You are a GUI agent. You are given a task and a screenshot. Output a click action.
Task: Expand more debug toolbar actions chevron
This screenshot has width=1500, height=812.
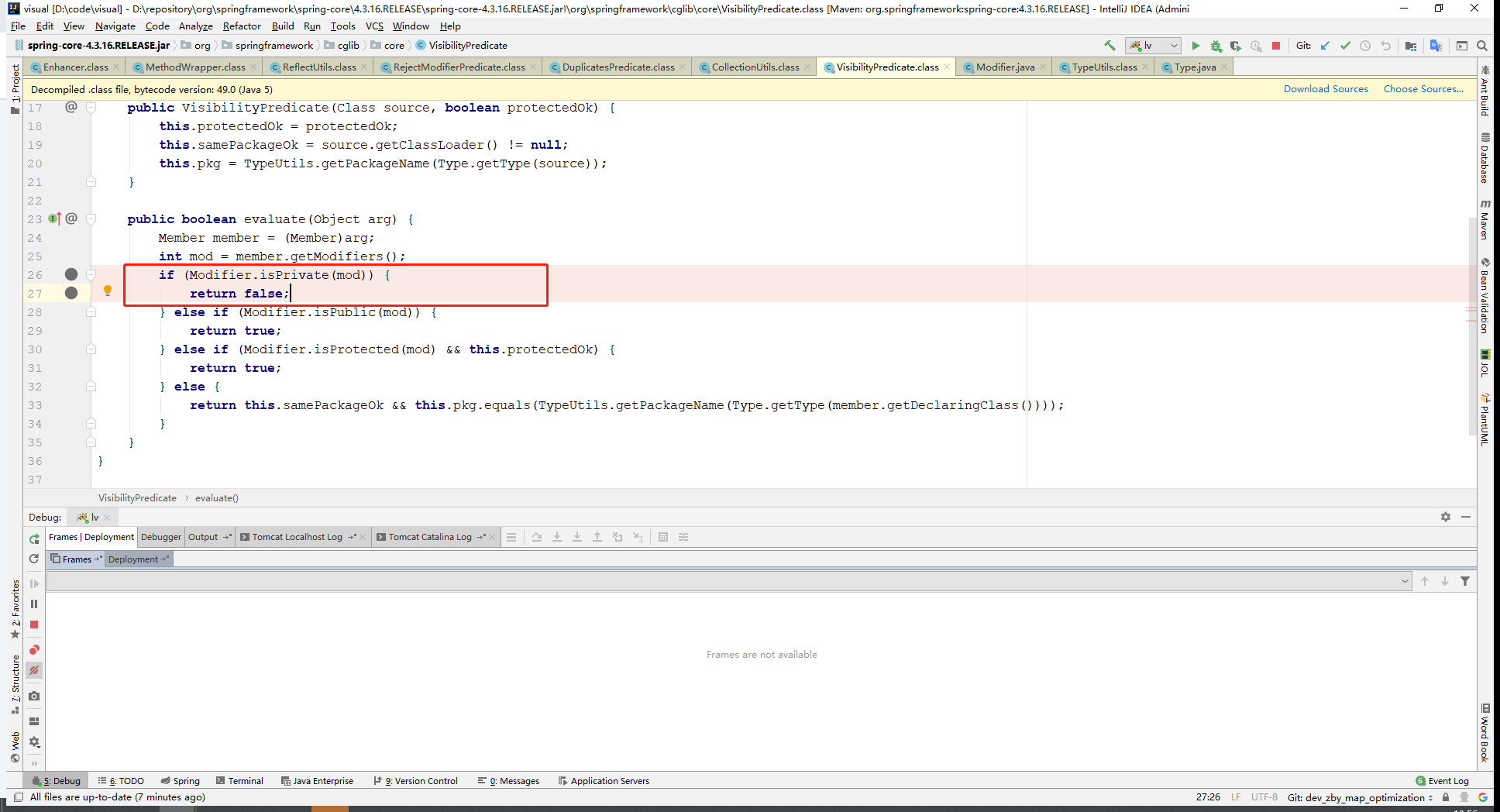pos(34,762)
